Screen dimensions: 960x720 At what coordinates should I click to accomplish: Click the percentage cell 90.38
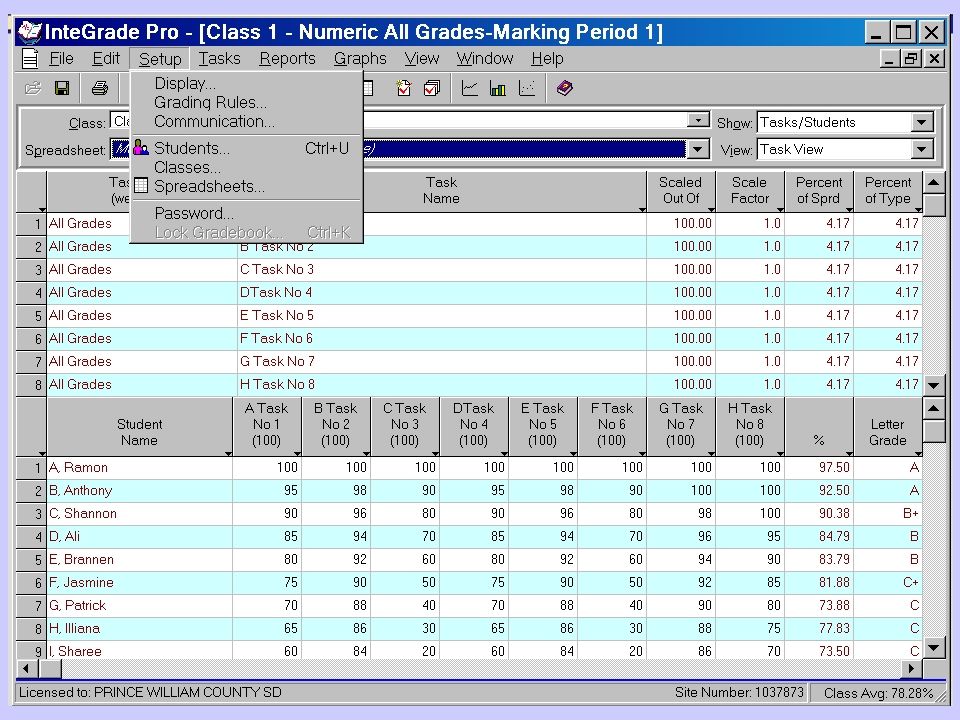[x=819, y=514]
